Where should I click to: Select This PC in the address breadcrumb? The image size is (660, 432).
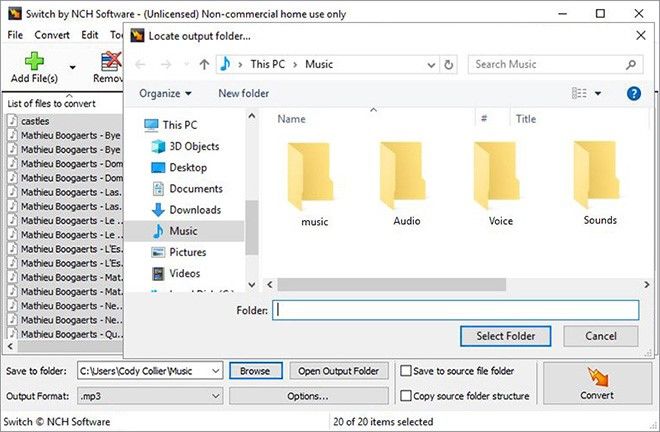tap(268, 64)
